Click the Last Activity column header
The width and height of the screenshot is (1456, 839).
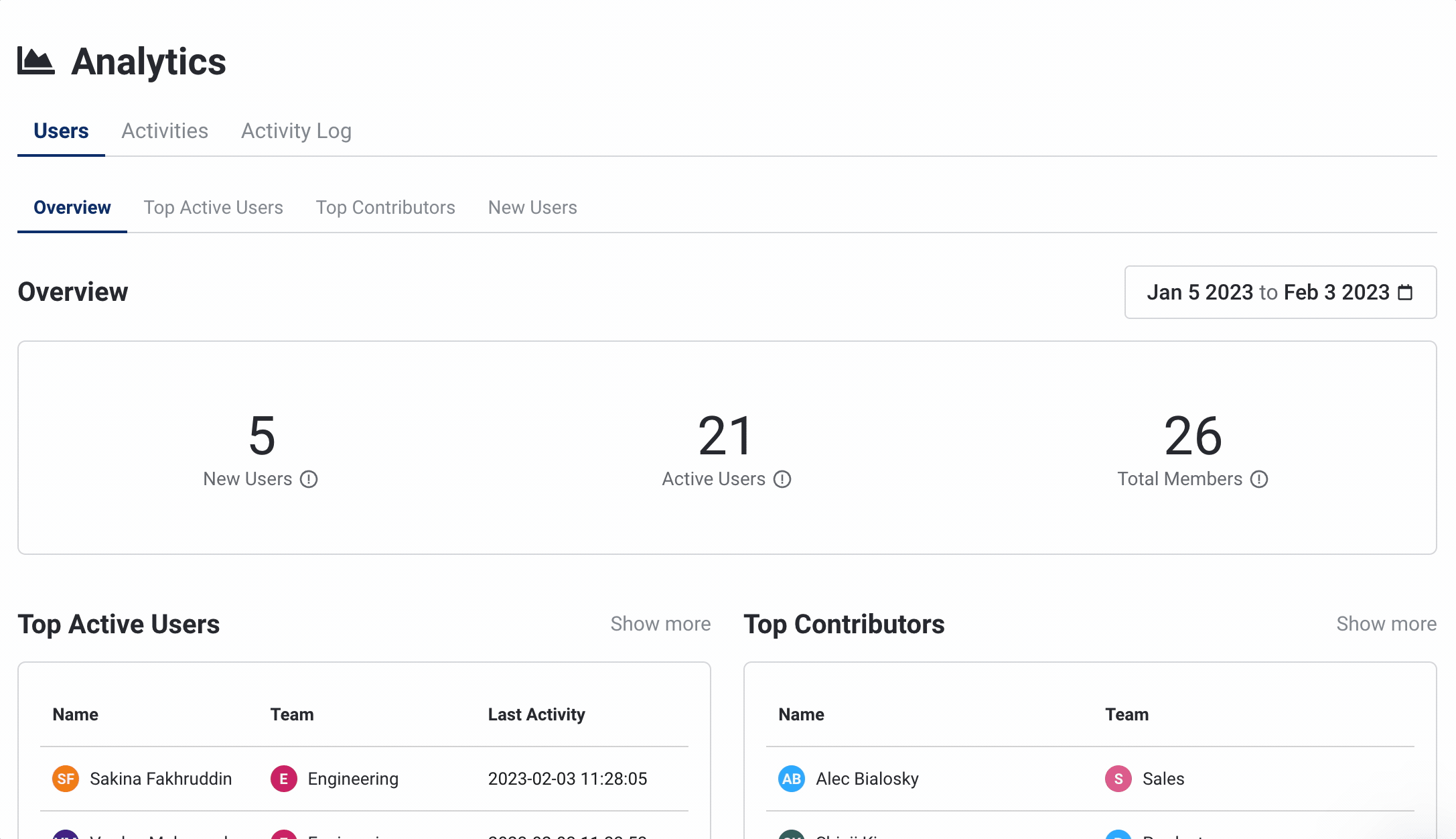(x=536, y=714)
